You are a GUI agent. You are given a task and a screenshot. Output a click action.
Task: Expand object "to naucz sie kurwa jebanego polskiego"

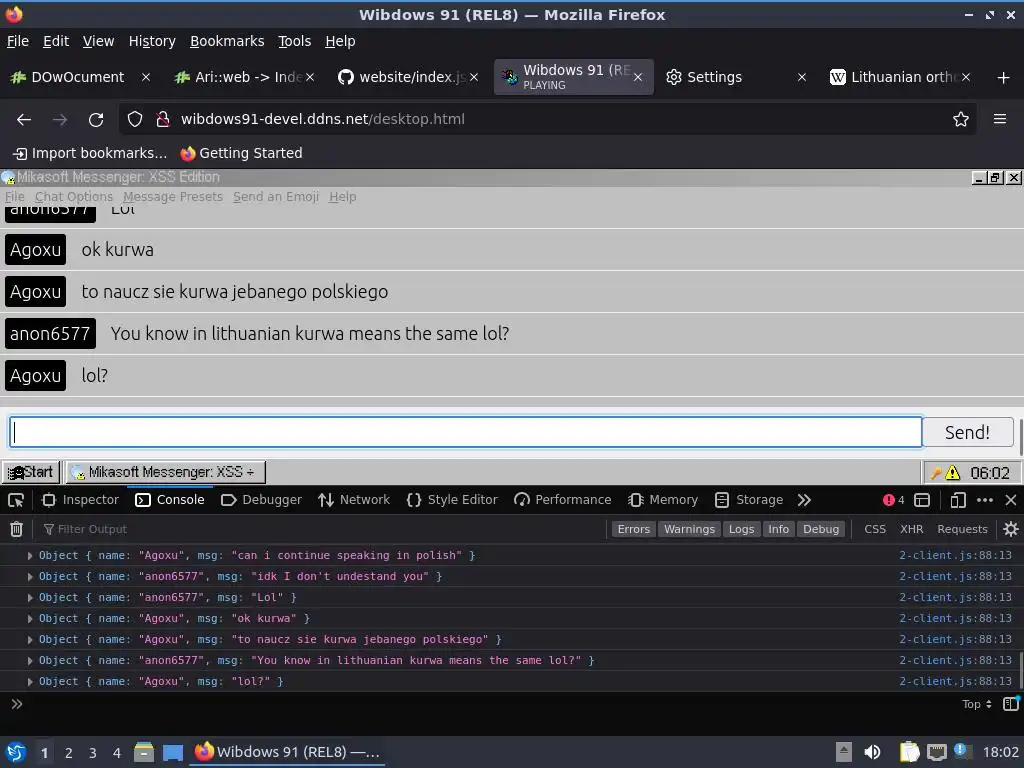pyautogui.click(x=30, y=639)
